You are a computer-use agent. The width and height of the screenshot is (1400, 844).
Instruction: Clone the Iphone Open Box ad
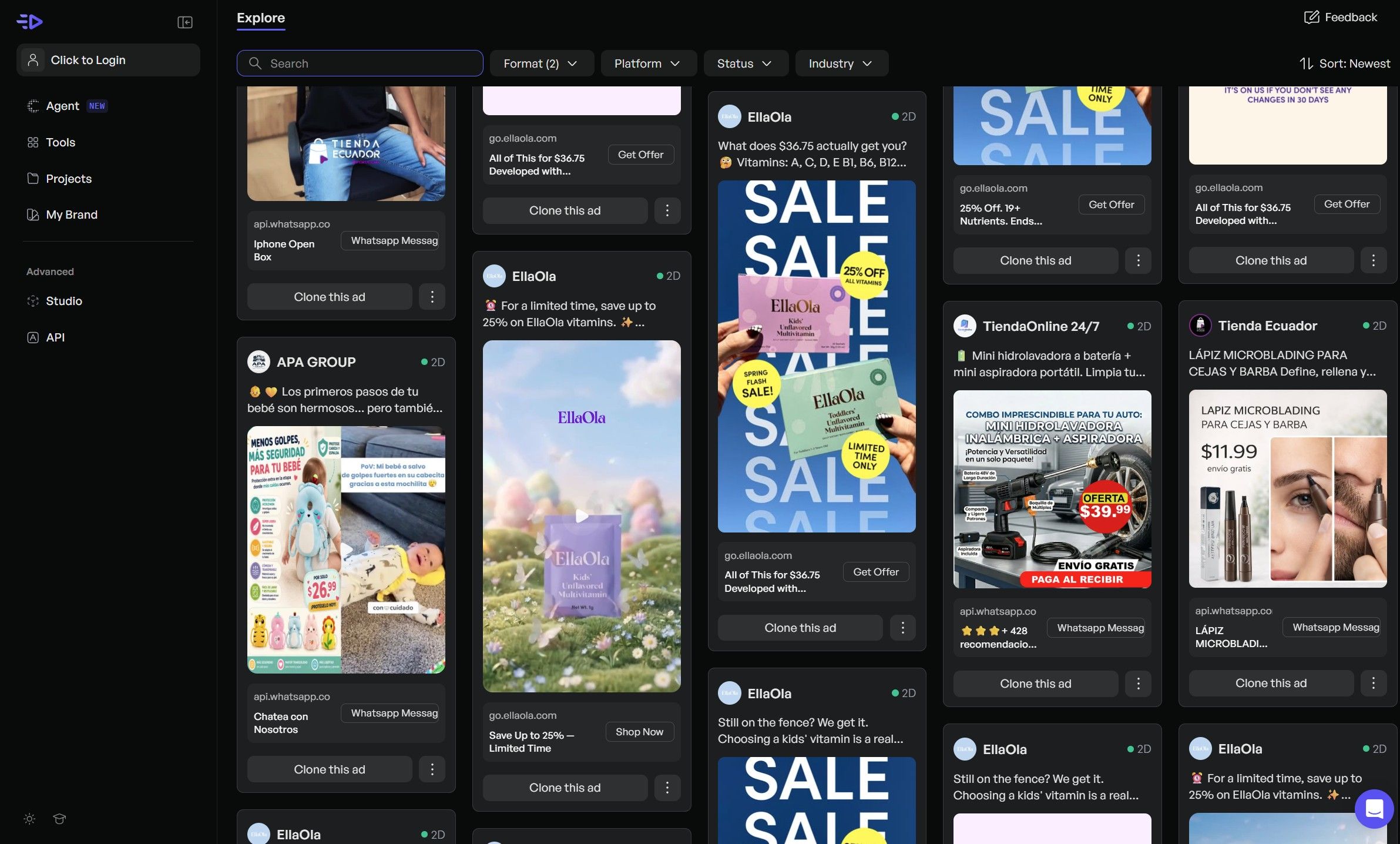pos(330,297)
